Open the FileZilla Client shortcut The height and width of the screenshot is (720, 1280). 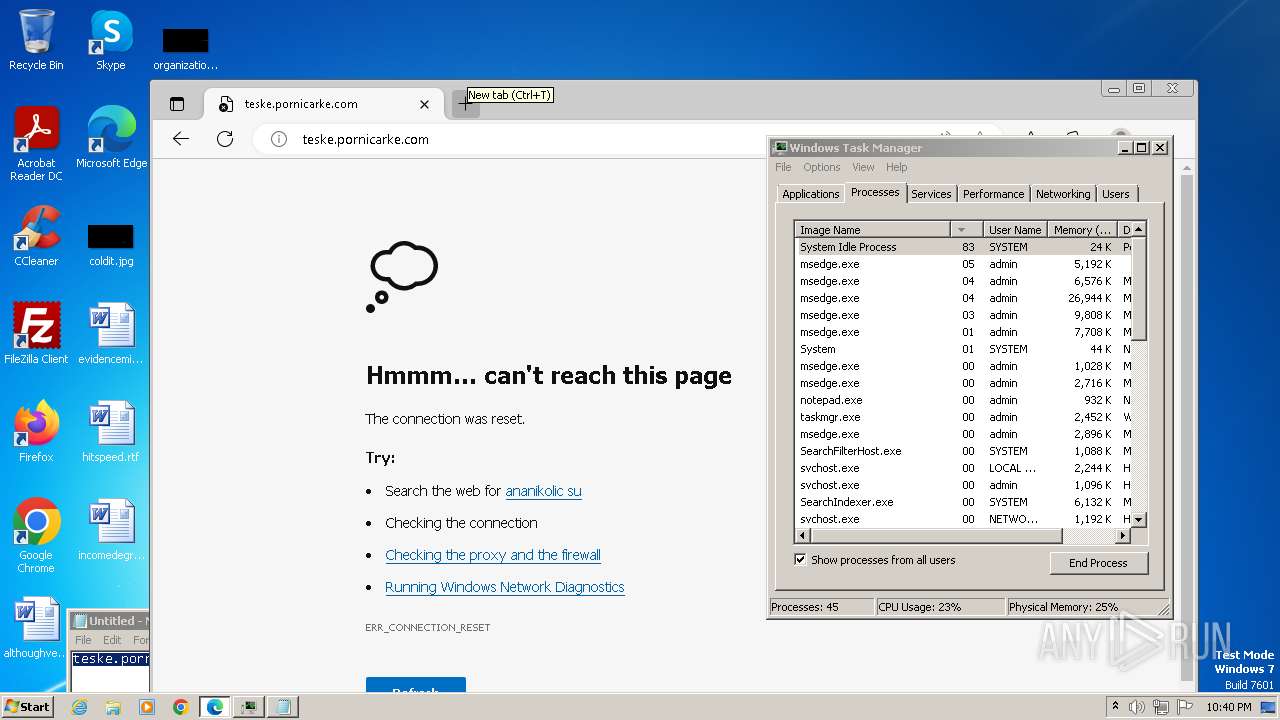point(36,333)
